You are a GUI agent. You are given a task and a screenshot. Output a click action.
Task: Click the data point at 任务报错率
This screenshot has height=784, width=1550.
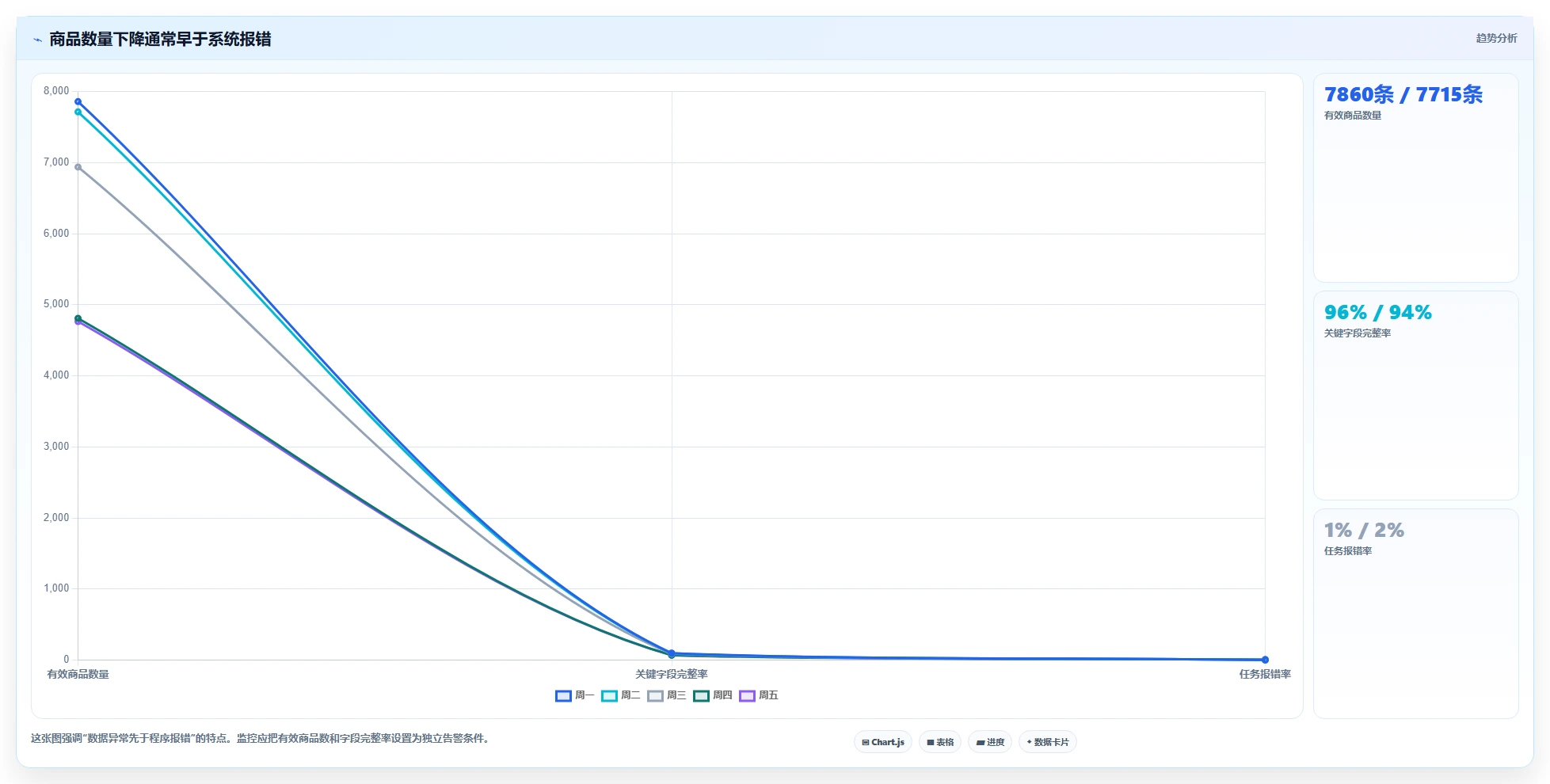click(x=1265, y=660)
